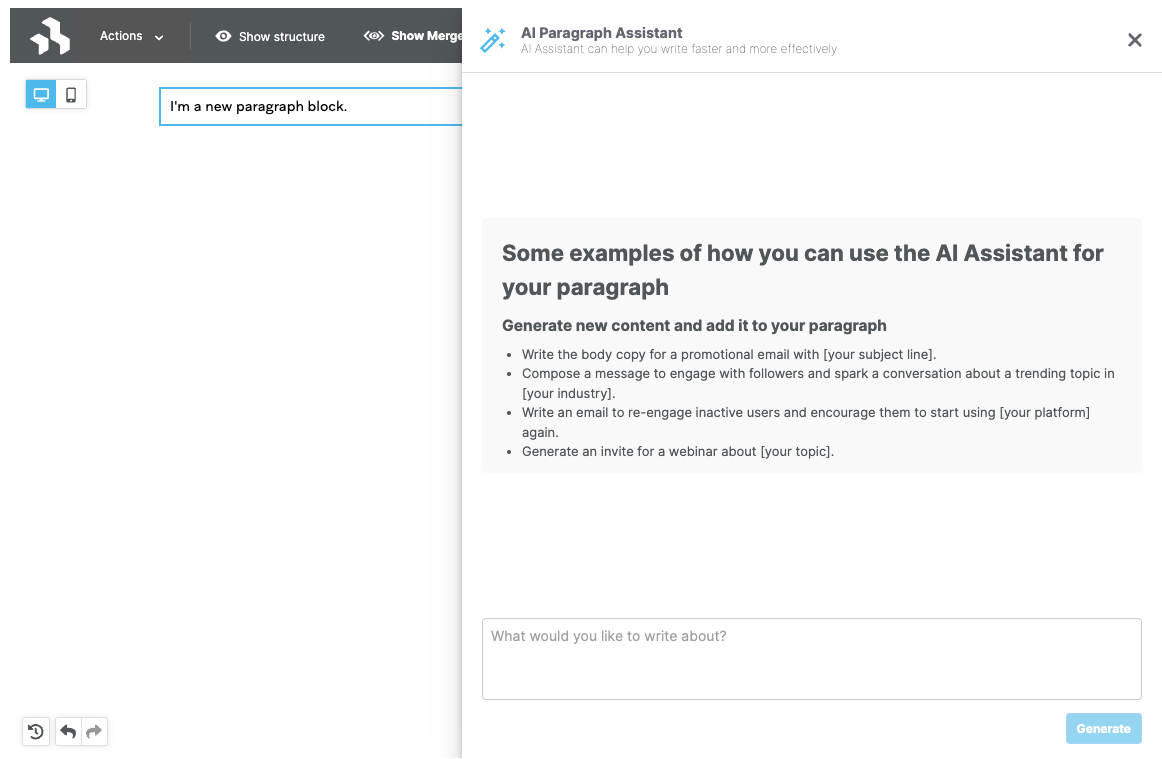Image resolution: width=1162 pixels, height=759 pixels.
Task: Click the Beefree logo icon
Action: (49, 36)
